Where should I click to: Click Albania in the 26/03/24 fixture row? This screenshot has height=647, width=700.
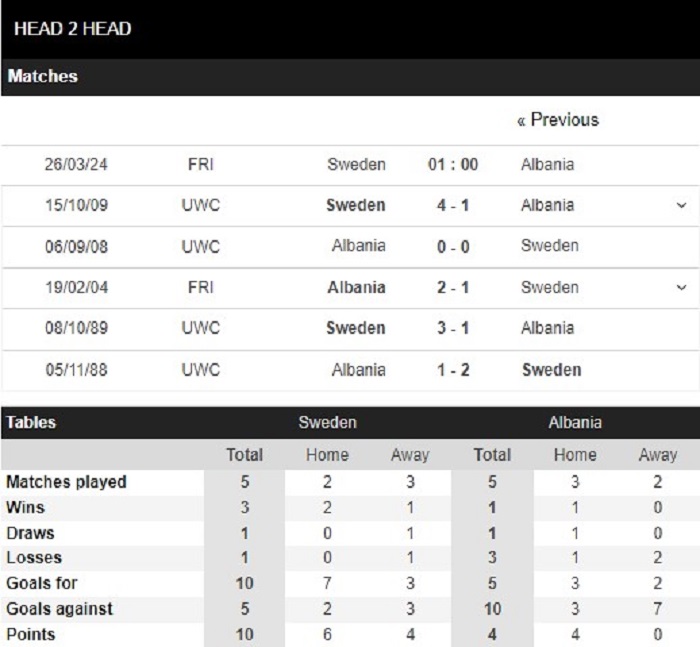[547, 164]
